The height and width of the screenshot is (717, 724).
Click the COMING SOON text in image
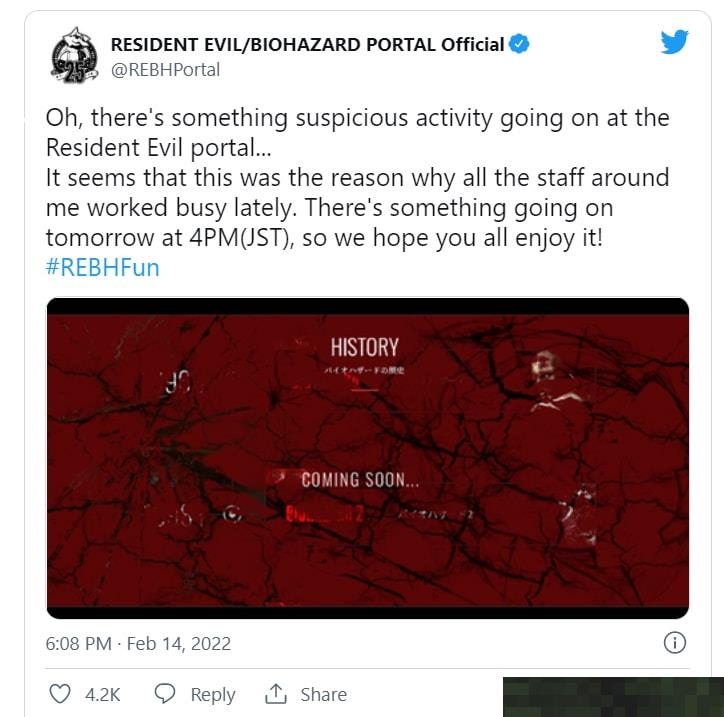(x=360, y=480)
